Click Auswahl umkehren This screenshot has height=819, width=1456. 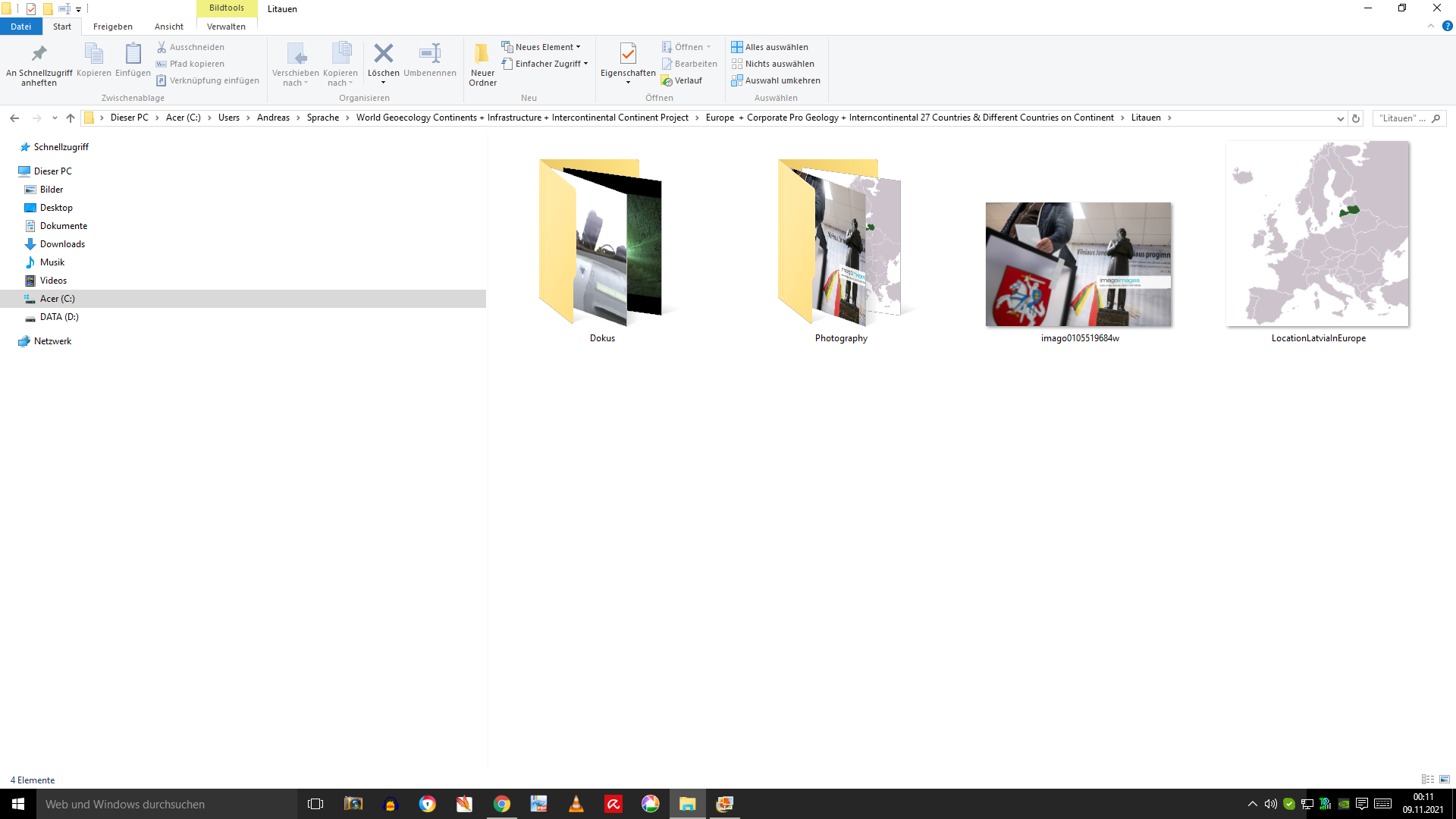pos(776,80)
